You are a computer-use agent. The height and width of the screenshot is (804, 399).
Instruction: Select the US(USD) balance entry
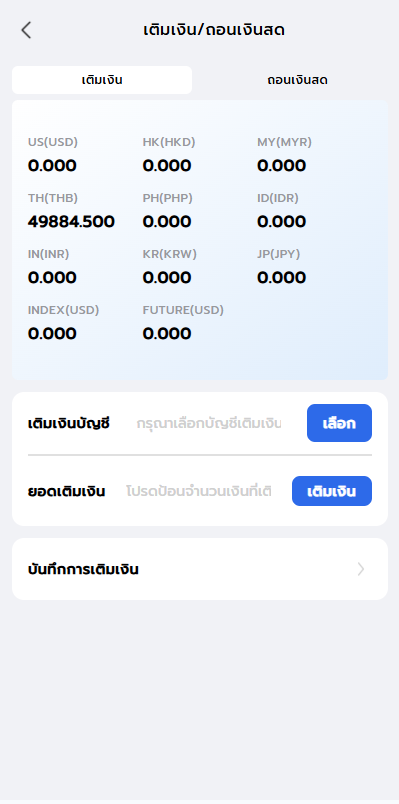pos(53,155)
